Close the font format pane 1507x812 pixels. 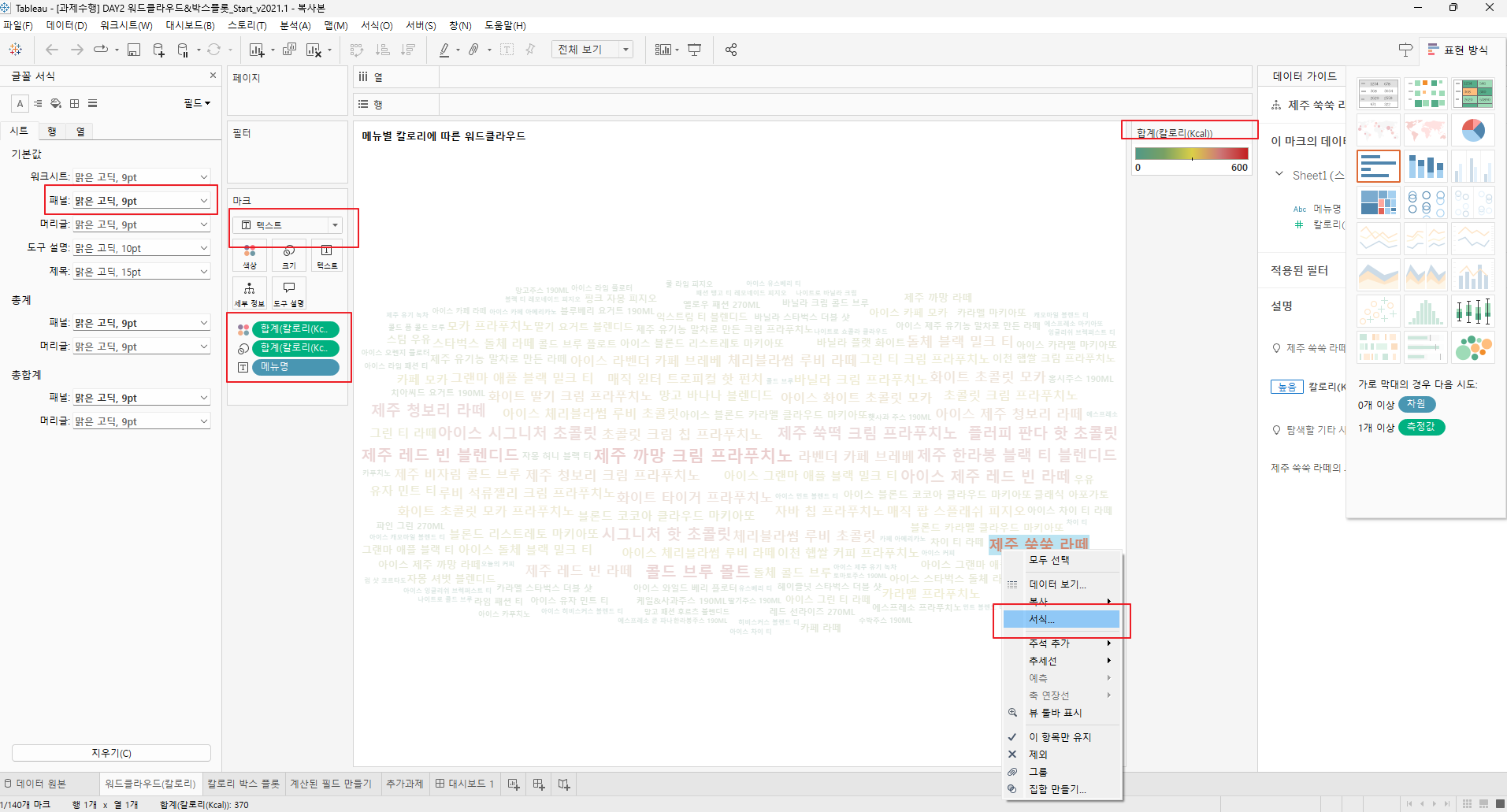(213, 76)
